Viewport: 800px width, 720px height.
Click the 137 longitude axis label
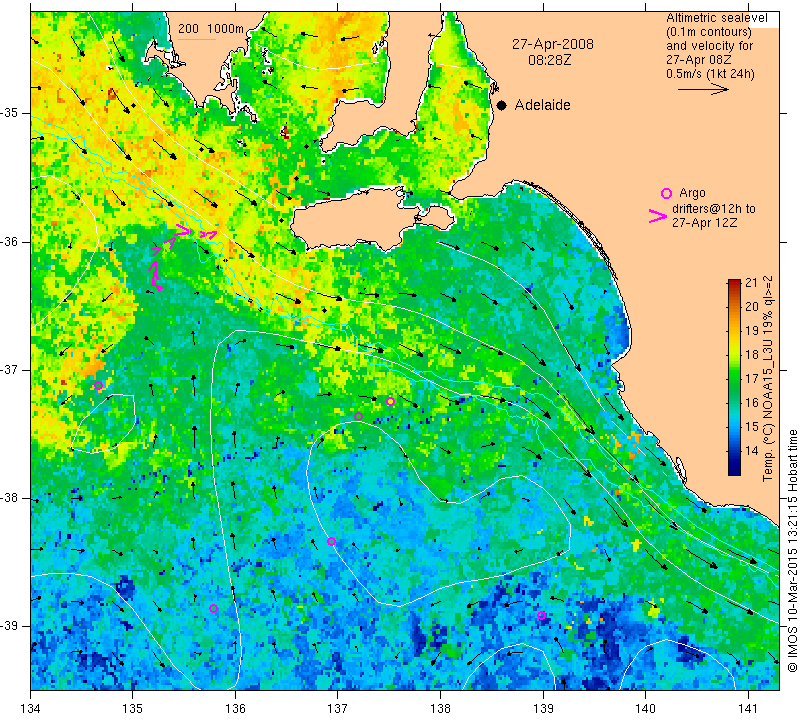click(x=338, y=709)
